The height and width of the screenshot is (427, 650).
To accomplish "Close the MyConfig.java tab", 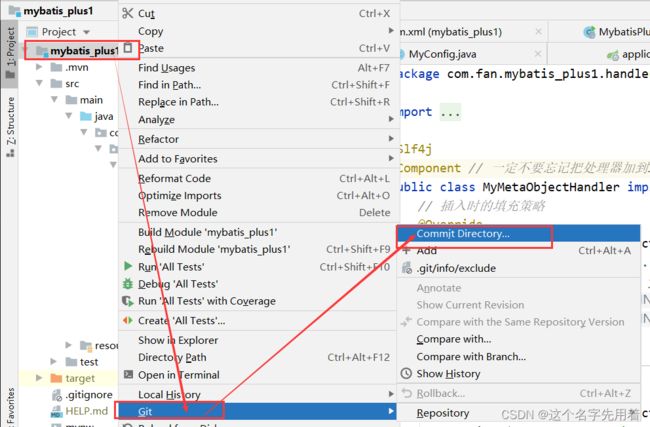I will (538, 53).
